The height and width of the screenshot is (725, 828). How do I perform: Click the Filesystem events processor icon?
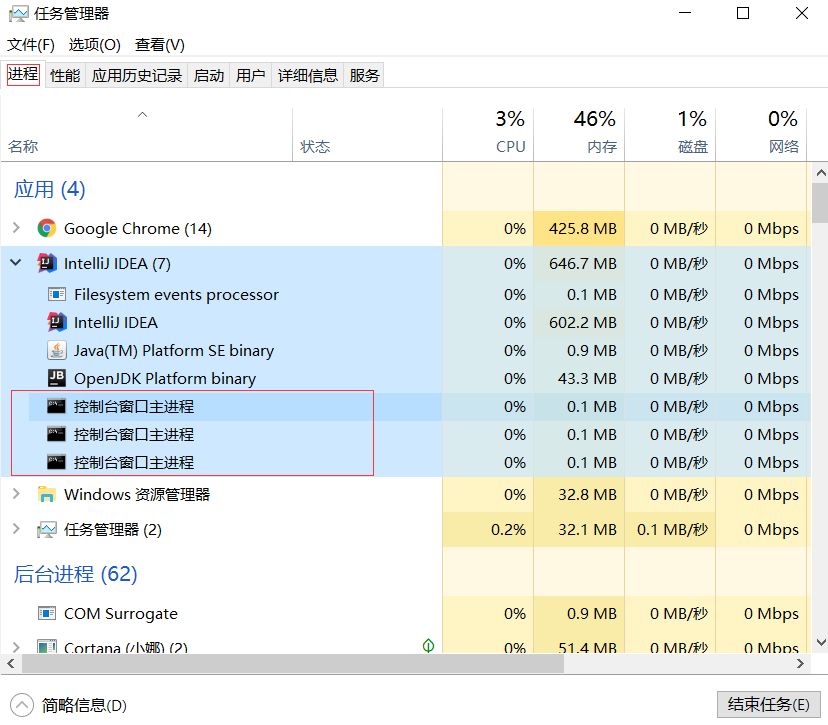pyautogui.click(x=57, y=294)
